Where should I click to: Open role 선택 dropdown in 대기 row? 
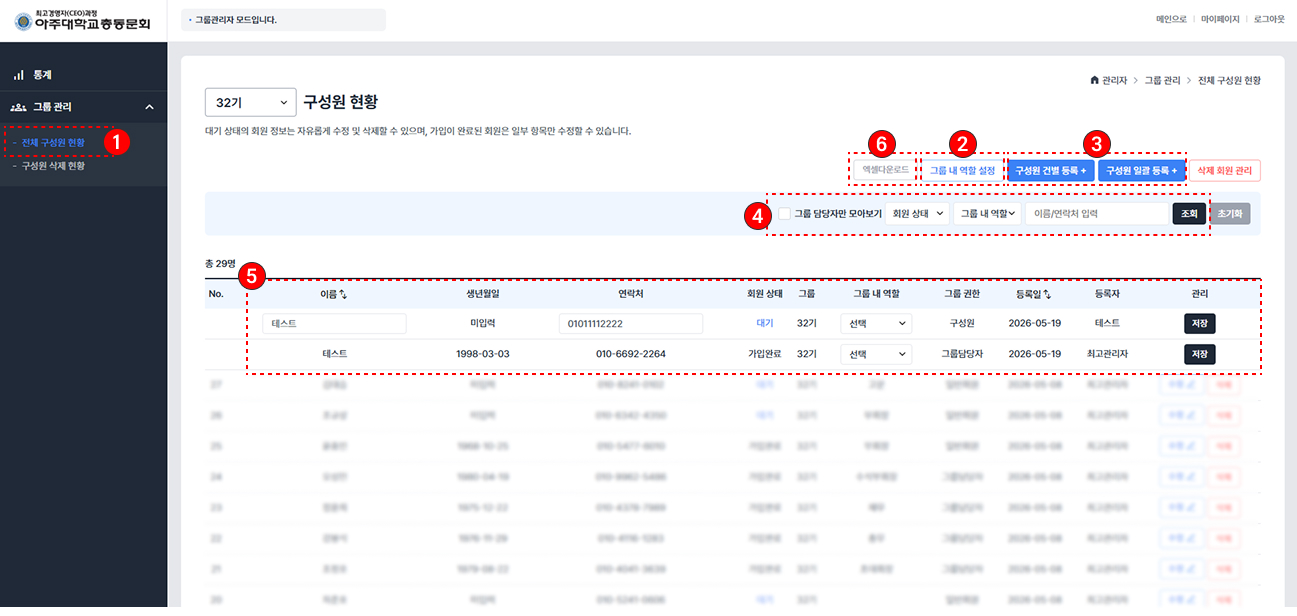pyautogui.click(x=876, y=324)
